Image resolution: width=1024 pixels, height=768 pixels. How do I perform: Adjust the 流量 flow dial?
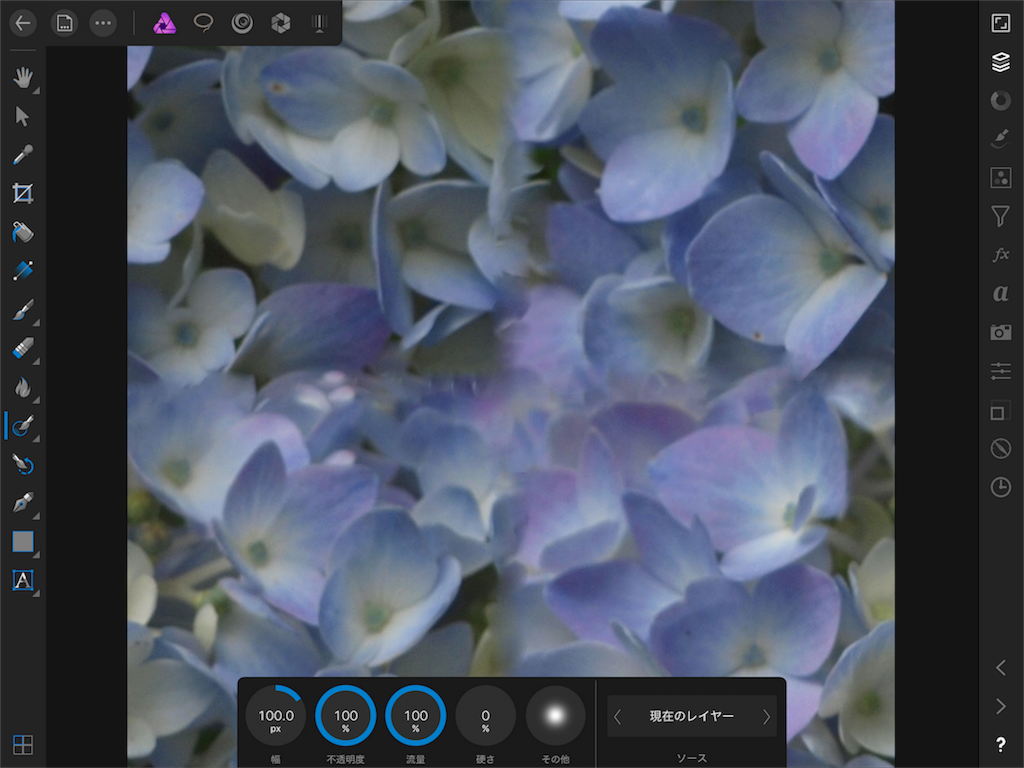(415, 716)
